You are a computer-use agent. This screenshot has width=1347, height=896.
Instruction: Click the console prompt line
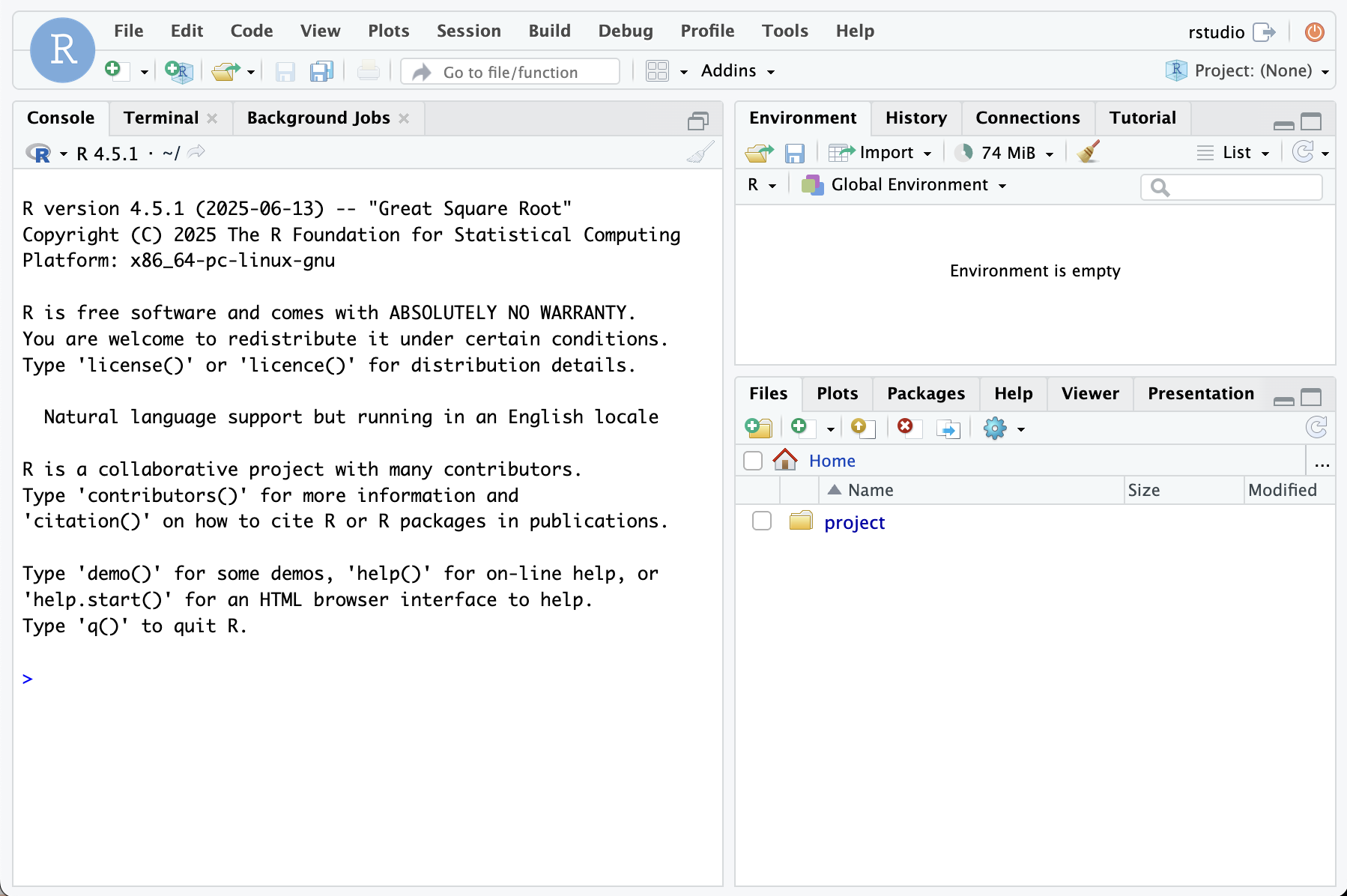367,679
